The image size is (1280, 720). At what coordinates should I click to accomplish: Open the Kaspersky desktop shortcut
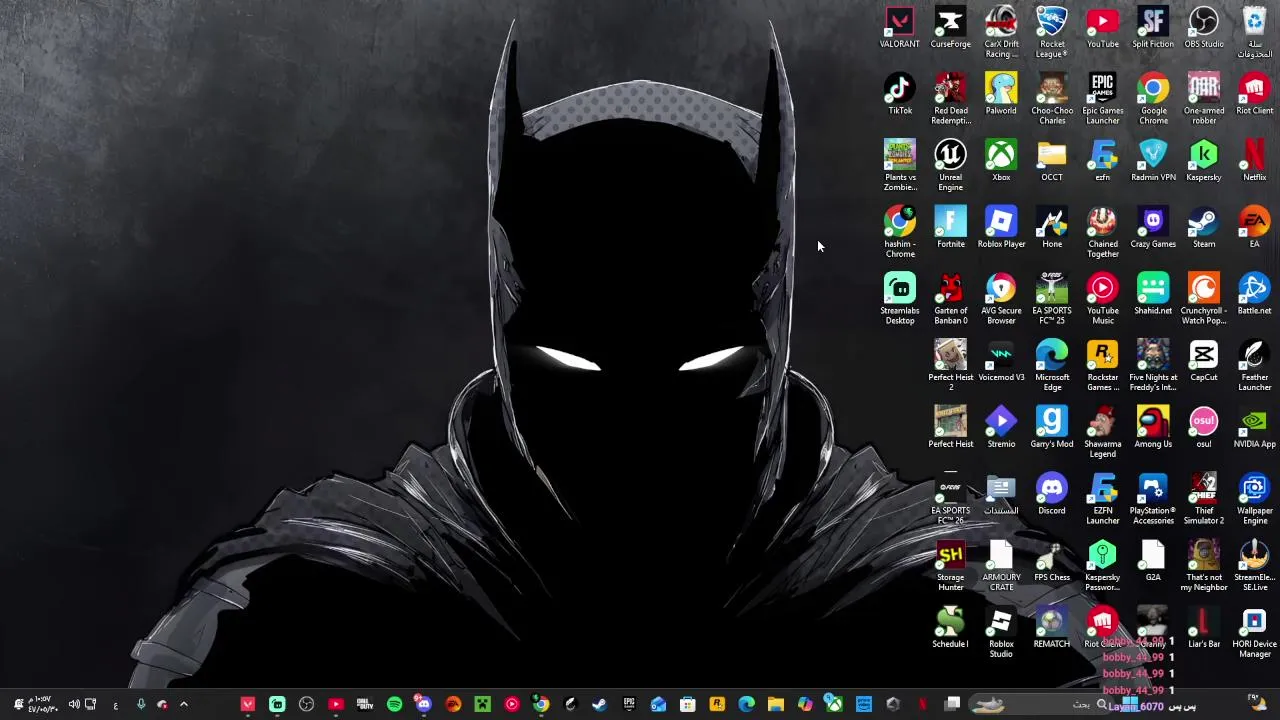(1204, 162)
